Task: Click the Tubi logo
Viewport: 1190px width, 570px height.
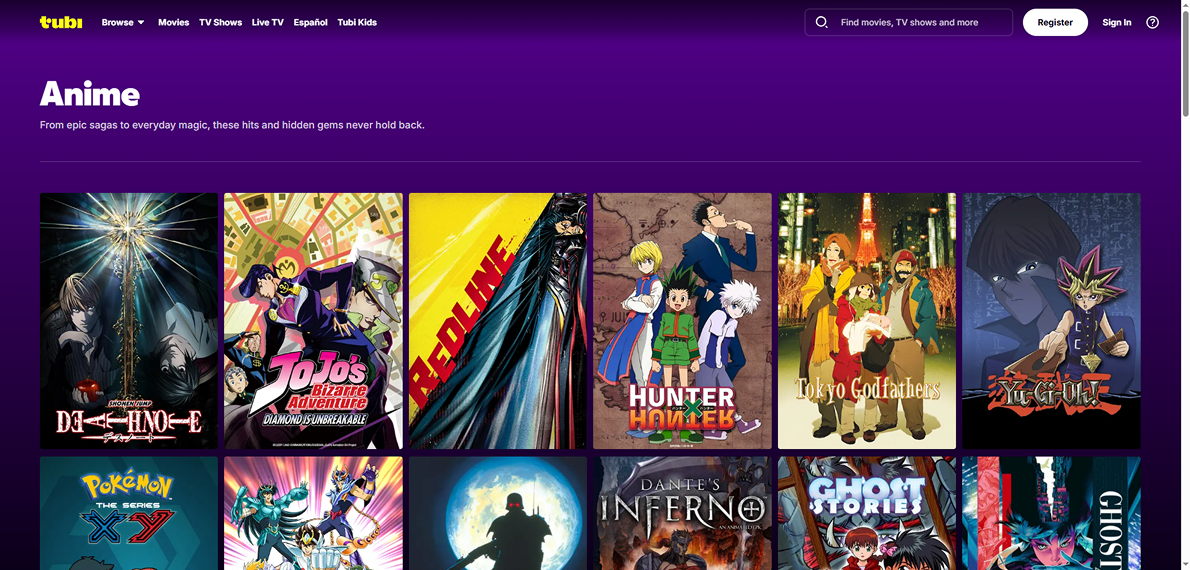Action: coord(61,22)
